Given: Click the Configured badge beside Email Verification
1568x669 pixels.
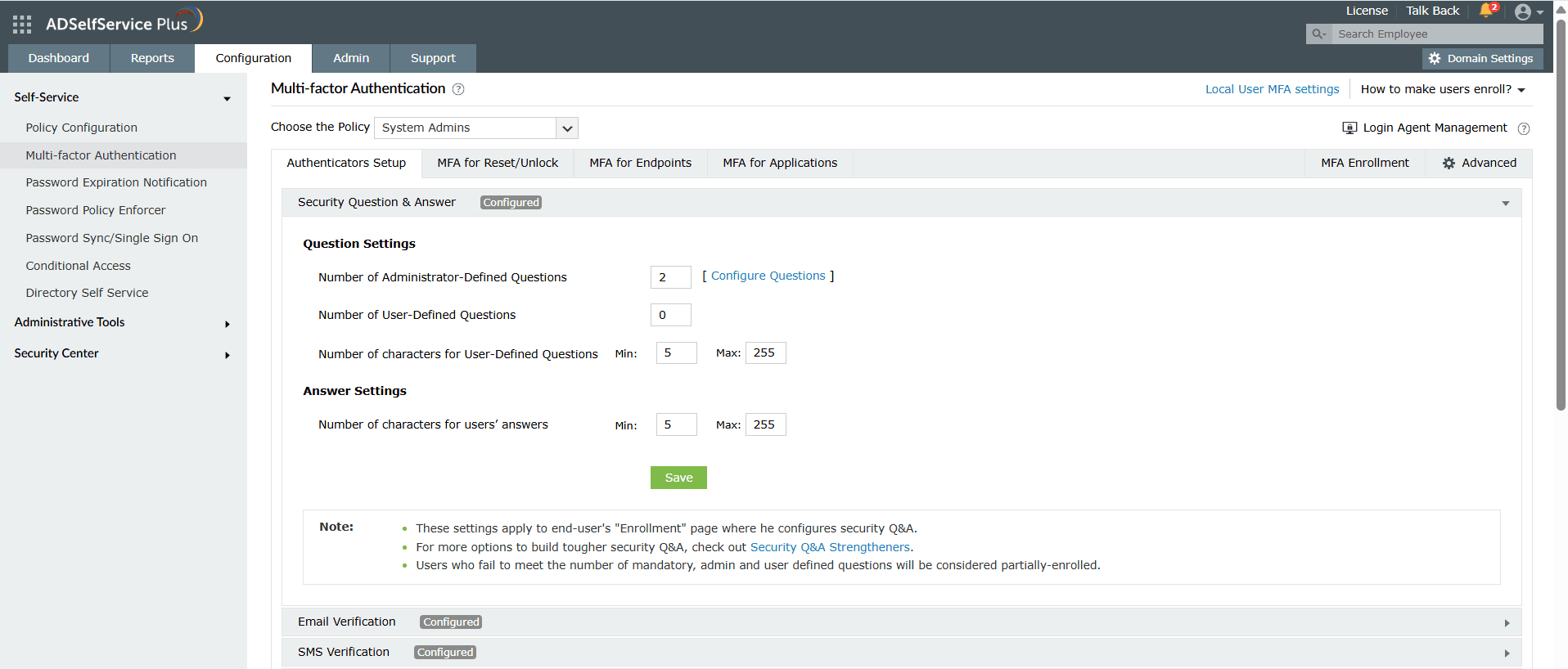Looking at the screenshot, I should (x=451, y=622).
